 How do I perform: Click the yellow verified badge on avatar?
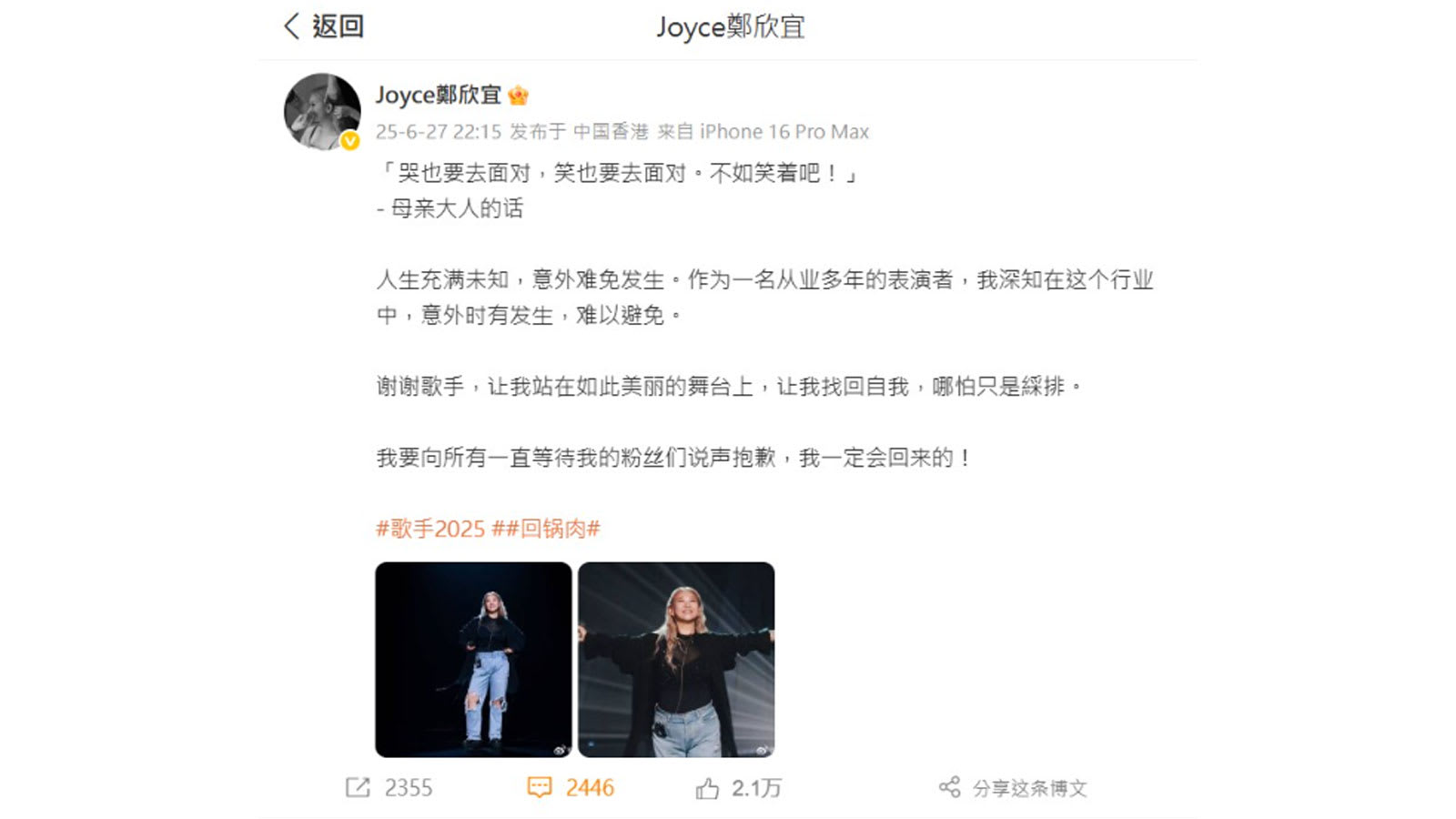click(x=350, y=140)
